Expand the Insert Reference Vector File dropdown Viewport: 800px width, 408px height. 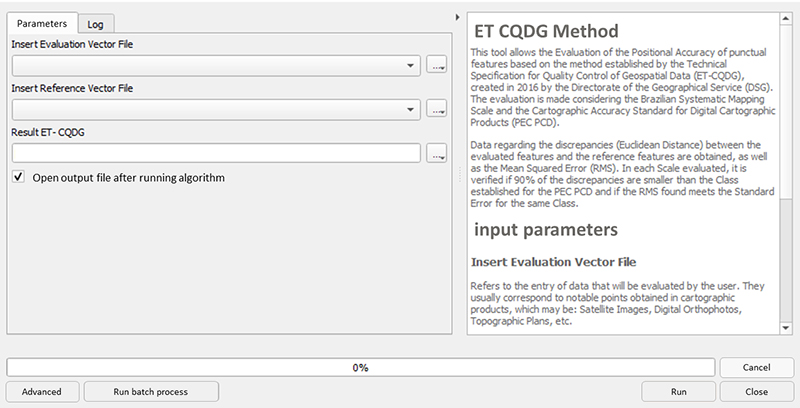(x=412, y=109)
